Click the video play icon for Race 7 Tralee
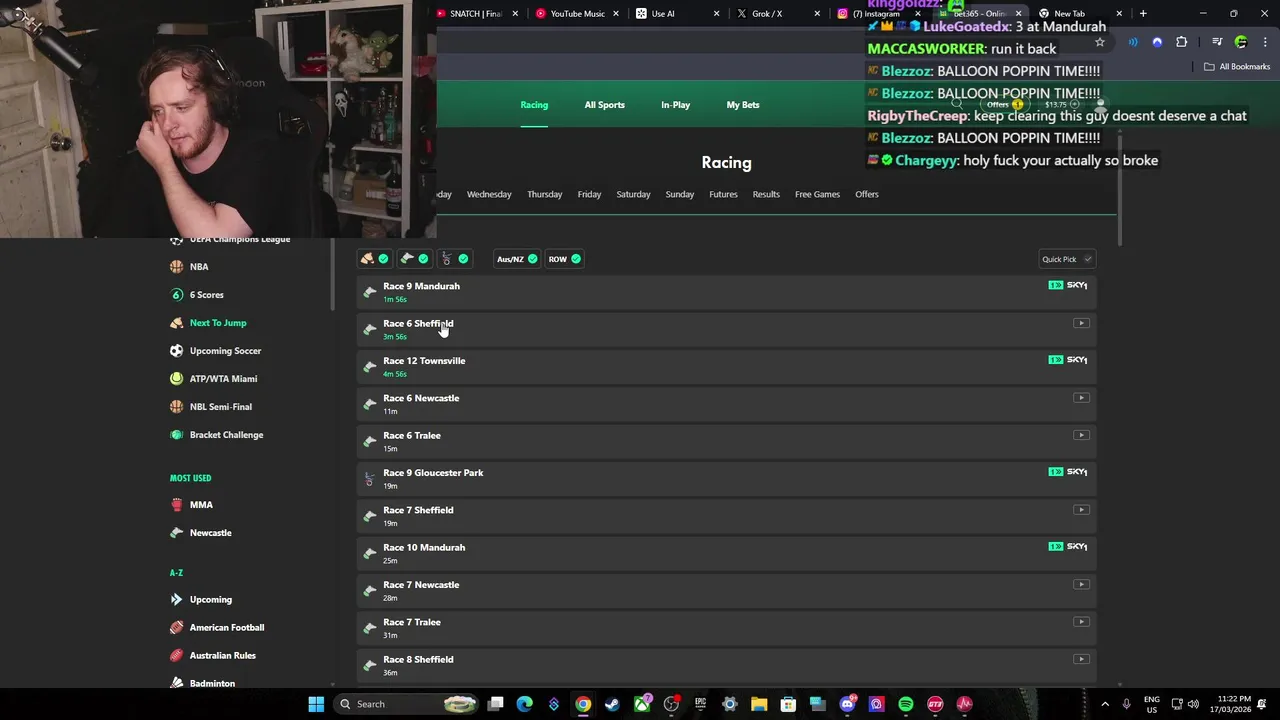The height and width of the screenshot is (720, 1280). [1081, 622]
